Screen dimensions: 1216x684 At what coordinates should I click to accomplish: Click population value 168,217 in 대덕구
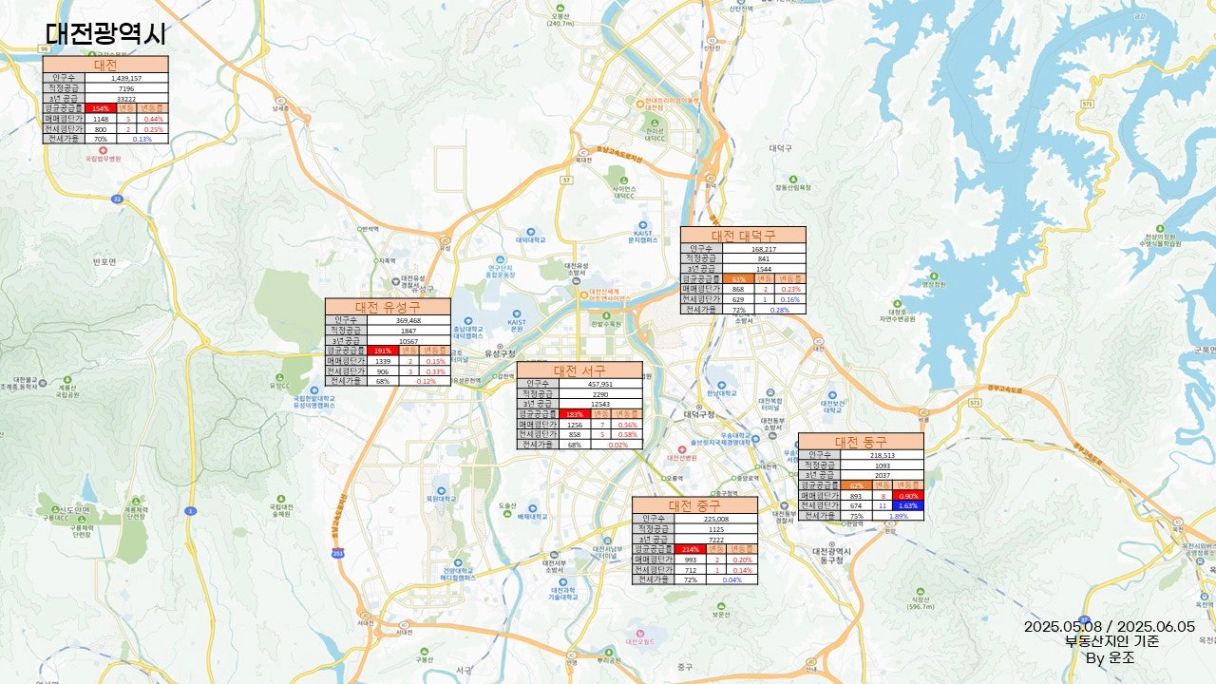(764, 249)
